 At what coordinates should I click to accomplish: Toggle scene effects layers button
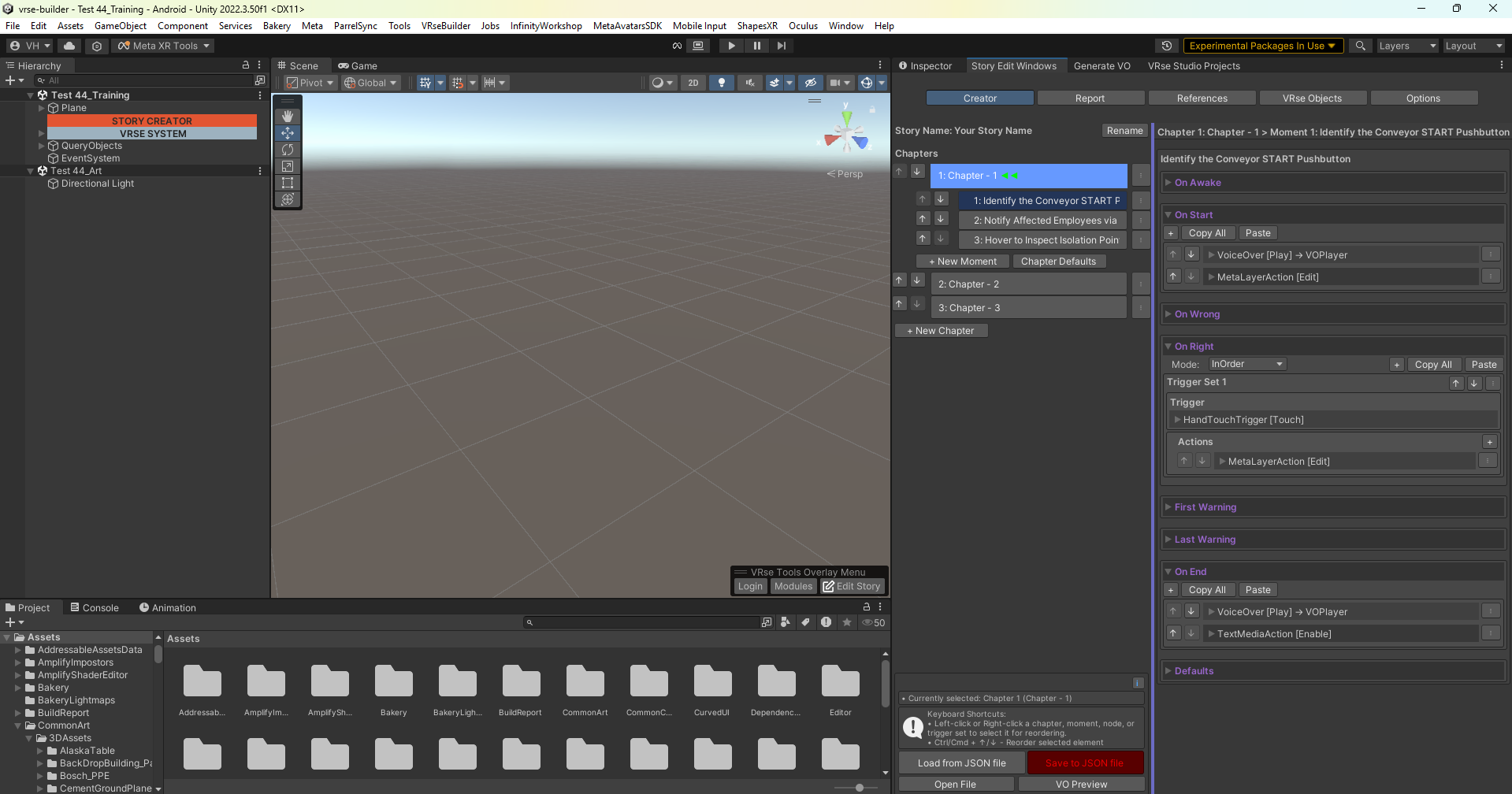point(775,83)
